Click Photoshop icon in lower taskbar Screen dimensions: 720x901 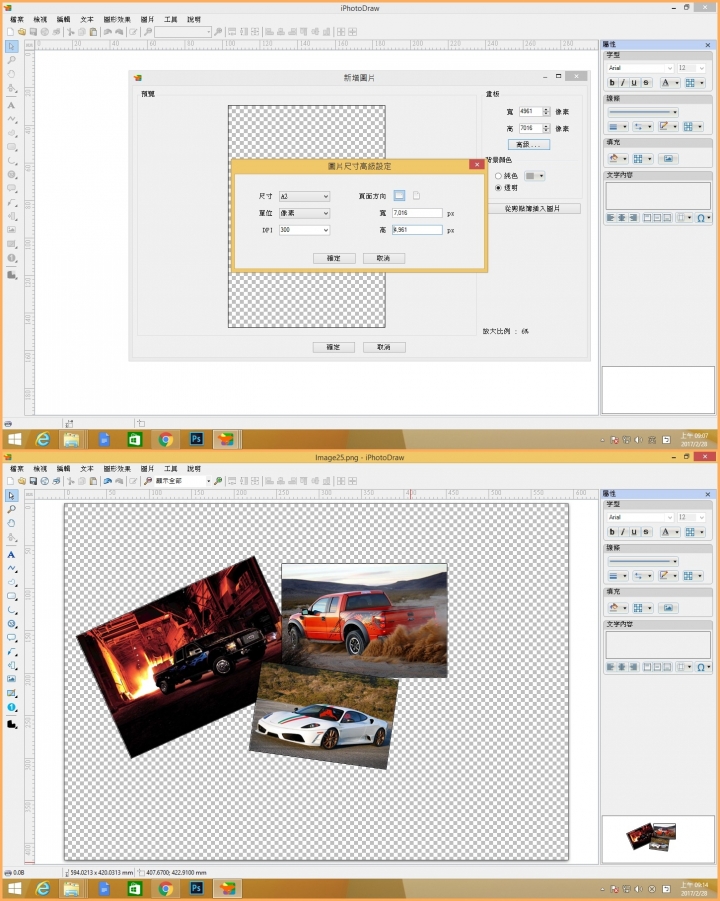196,888
